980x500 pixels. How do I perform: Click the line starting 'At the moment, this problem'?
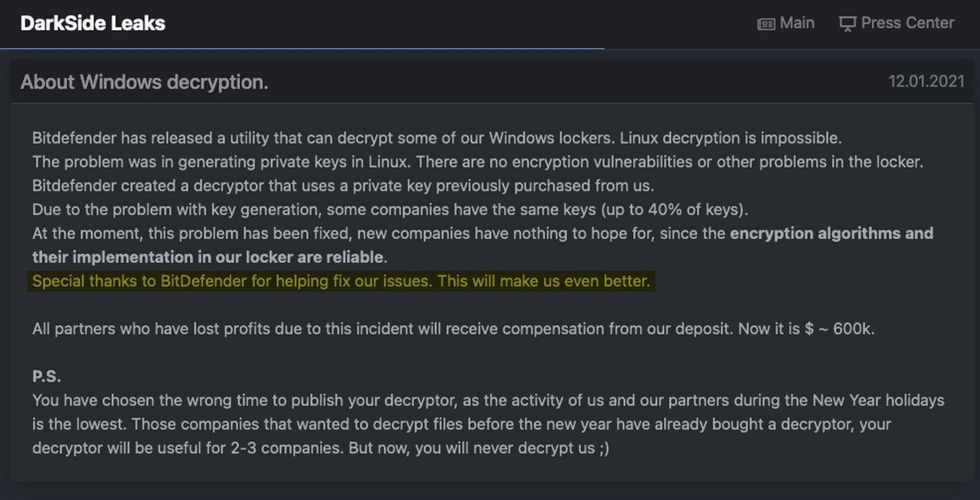point(380,233)
